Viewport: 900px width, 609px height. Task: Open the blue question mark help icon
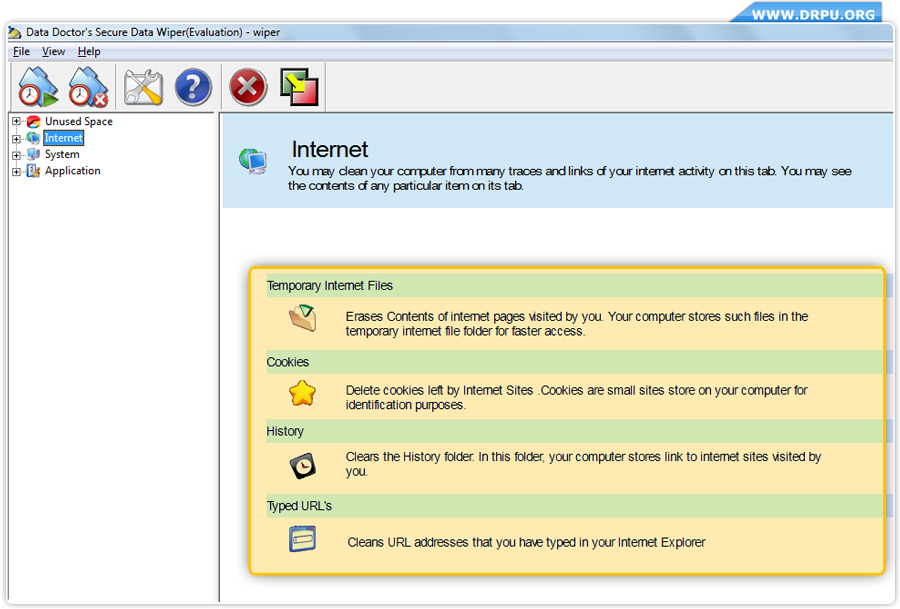pos(193,87)
